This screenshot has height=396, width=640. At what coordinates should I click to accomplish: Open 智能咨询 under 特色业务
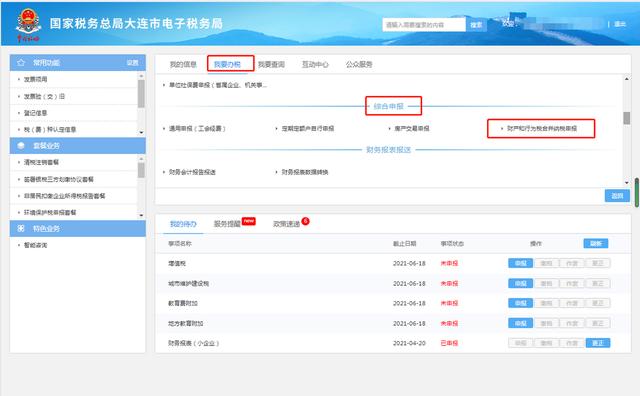pos(36,245)
